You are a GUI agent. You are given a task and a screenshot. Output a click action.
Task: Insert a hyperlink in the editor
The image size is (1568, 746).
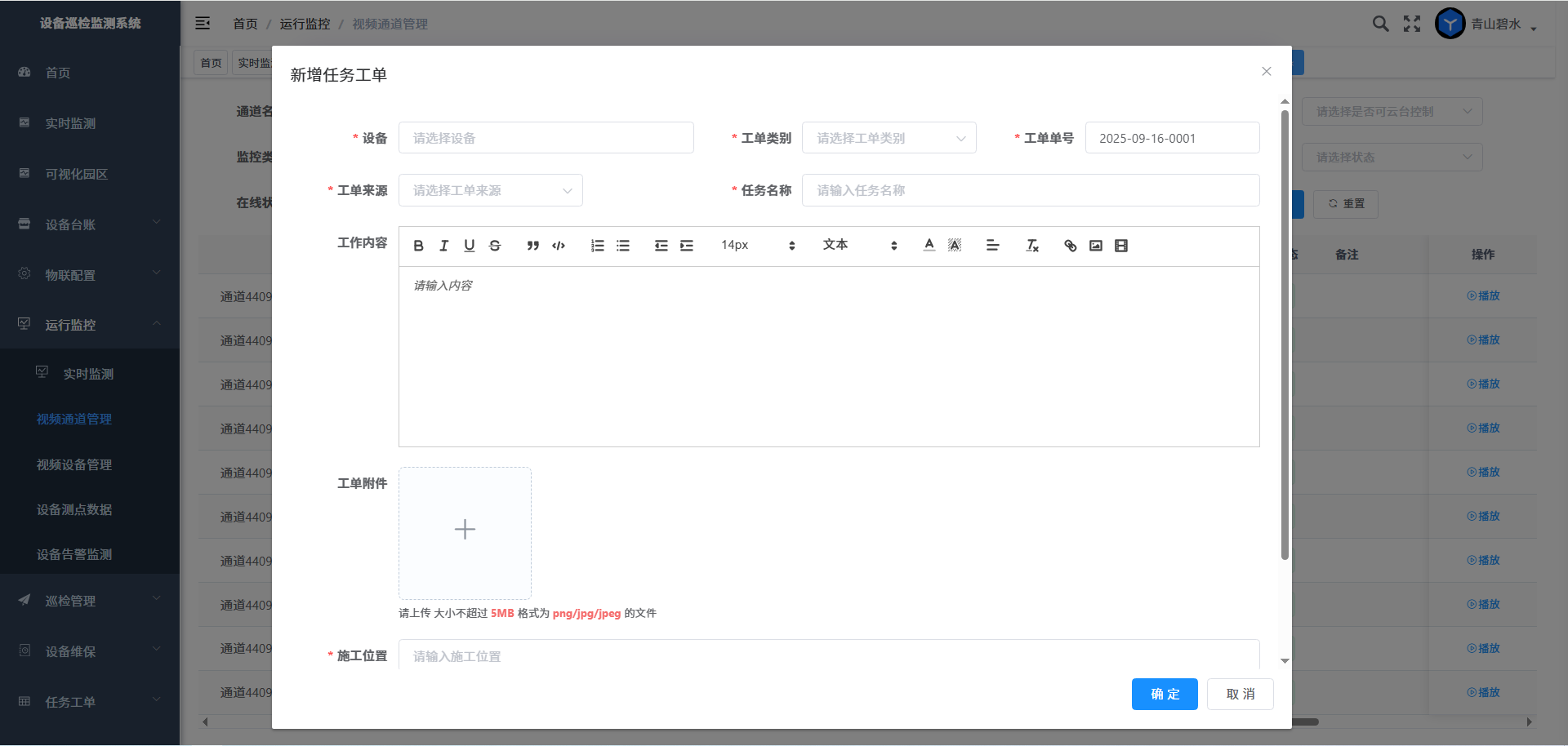[1070, 246]
